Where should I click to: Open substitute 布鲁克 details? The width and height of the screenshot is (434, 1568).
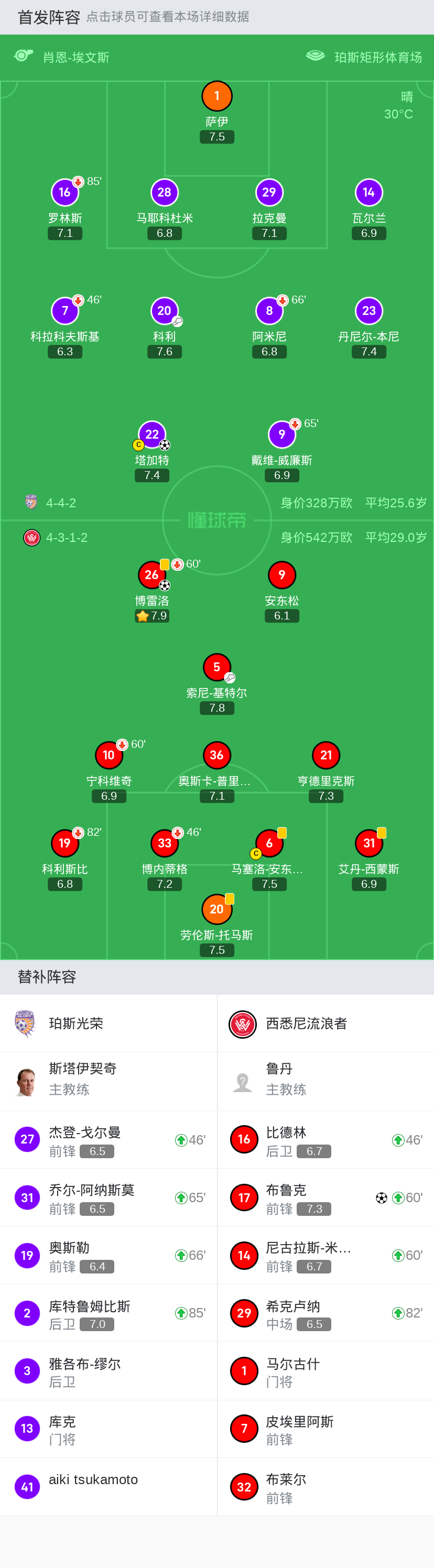(x=325, y=1198)
